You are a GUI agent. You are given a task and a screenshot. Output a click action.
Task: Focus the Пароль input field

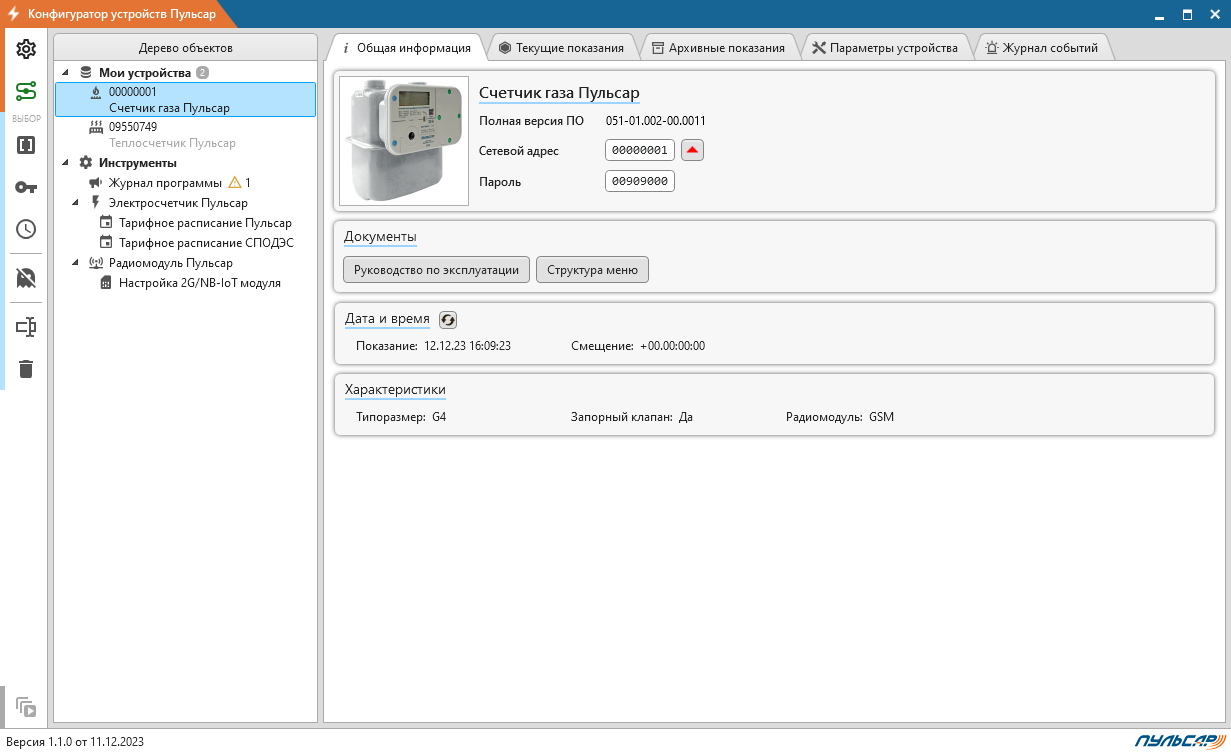[x=640, y=181]
